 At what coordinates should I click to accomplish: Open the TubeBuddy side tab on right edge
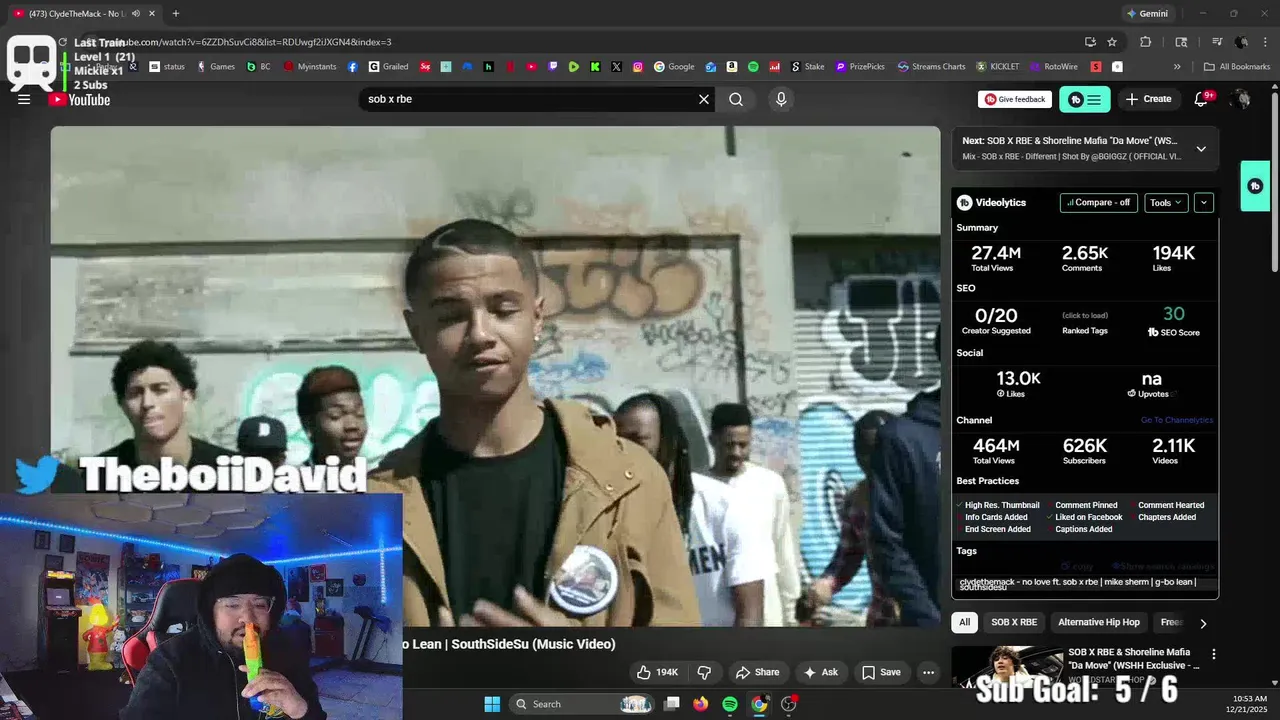point(1255,186)
